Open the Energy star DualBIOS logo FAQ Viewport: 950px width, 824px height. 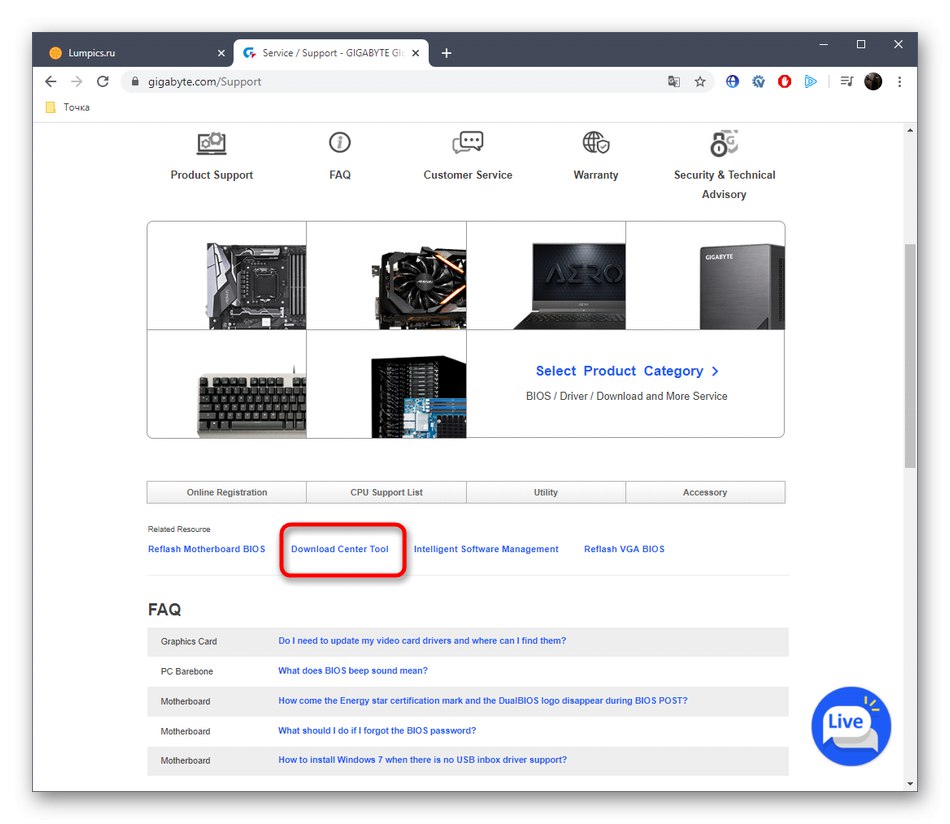[483, 700]
